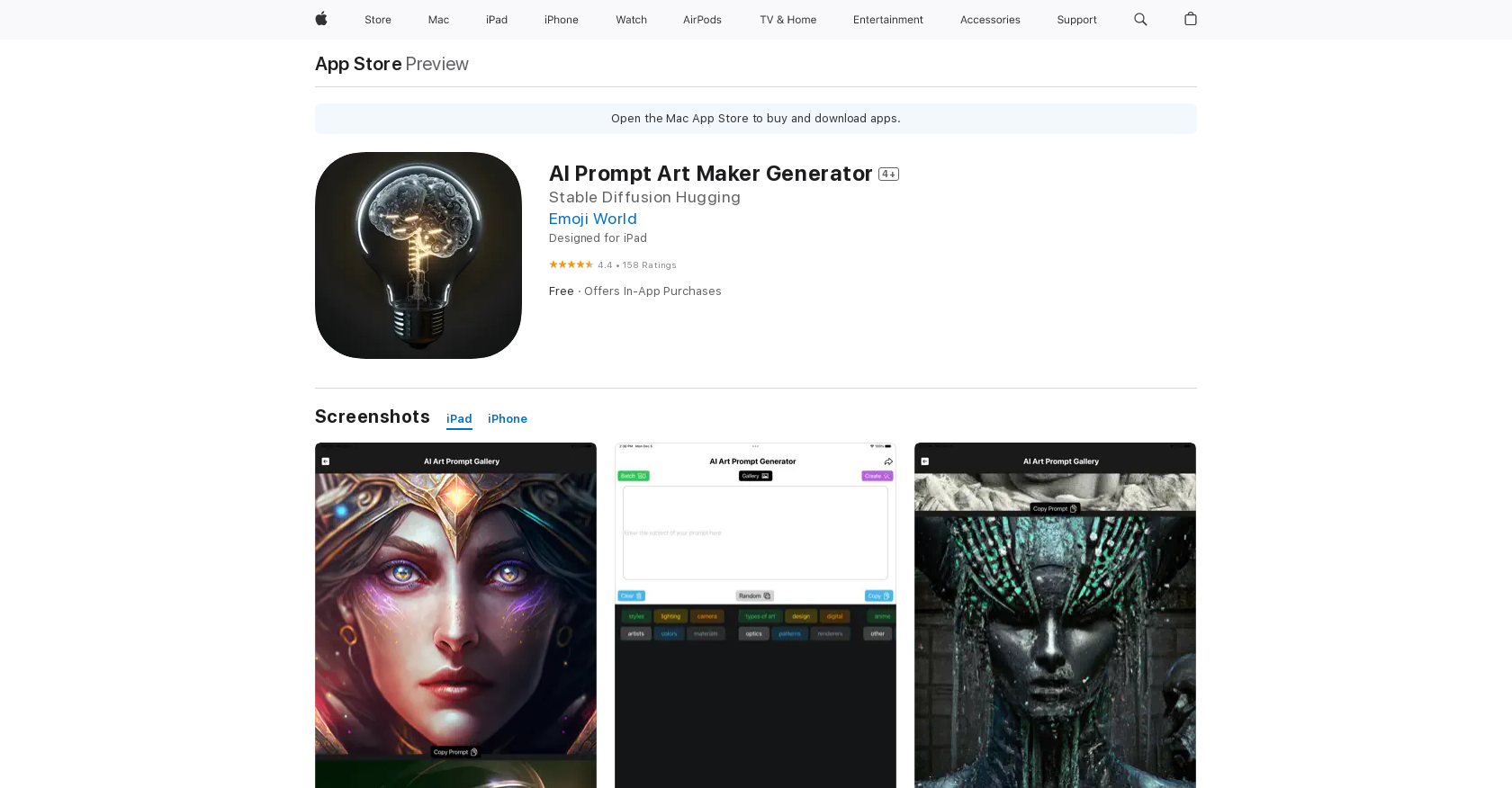Click the 'AI Prompt Art Maker Generator' title

coord(711,174)
